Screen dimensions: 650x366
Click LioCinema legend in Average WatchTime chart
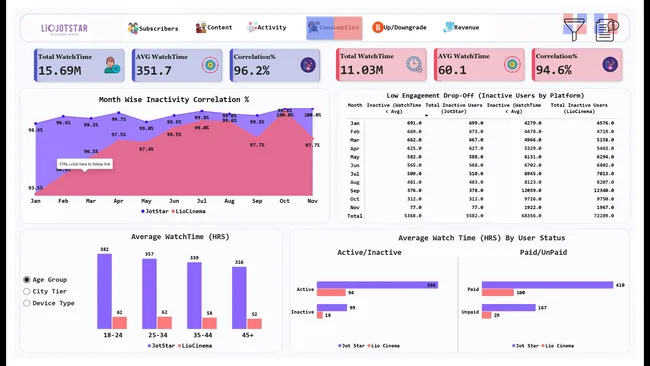[195, 346]
